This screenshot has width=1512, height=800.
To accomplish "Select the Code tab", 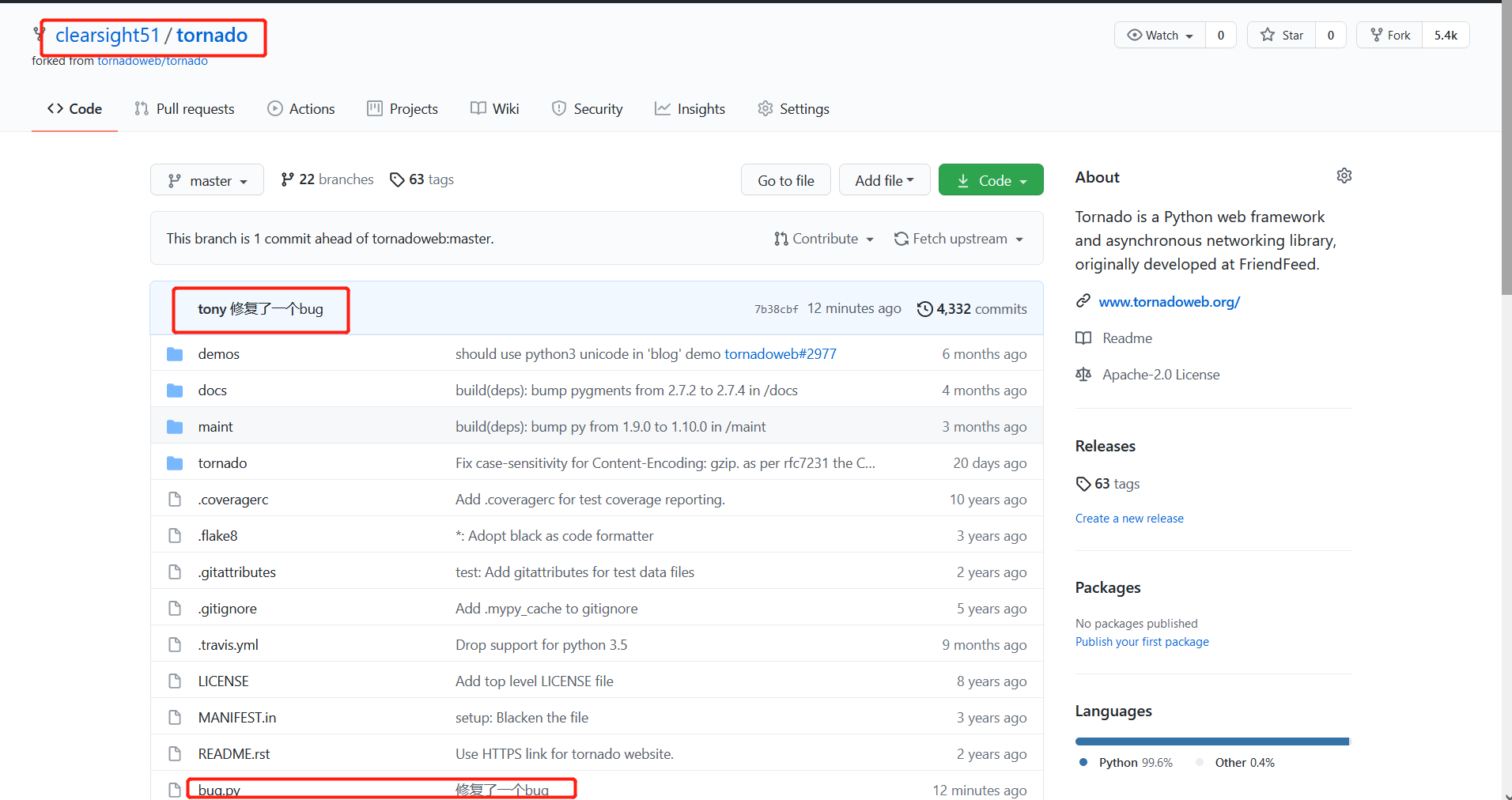I will 74,109.
